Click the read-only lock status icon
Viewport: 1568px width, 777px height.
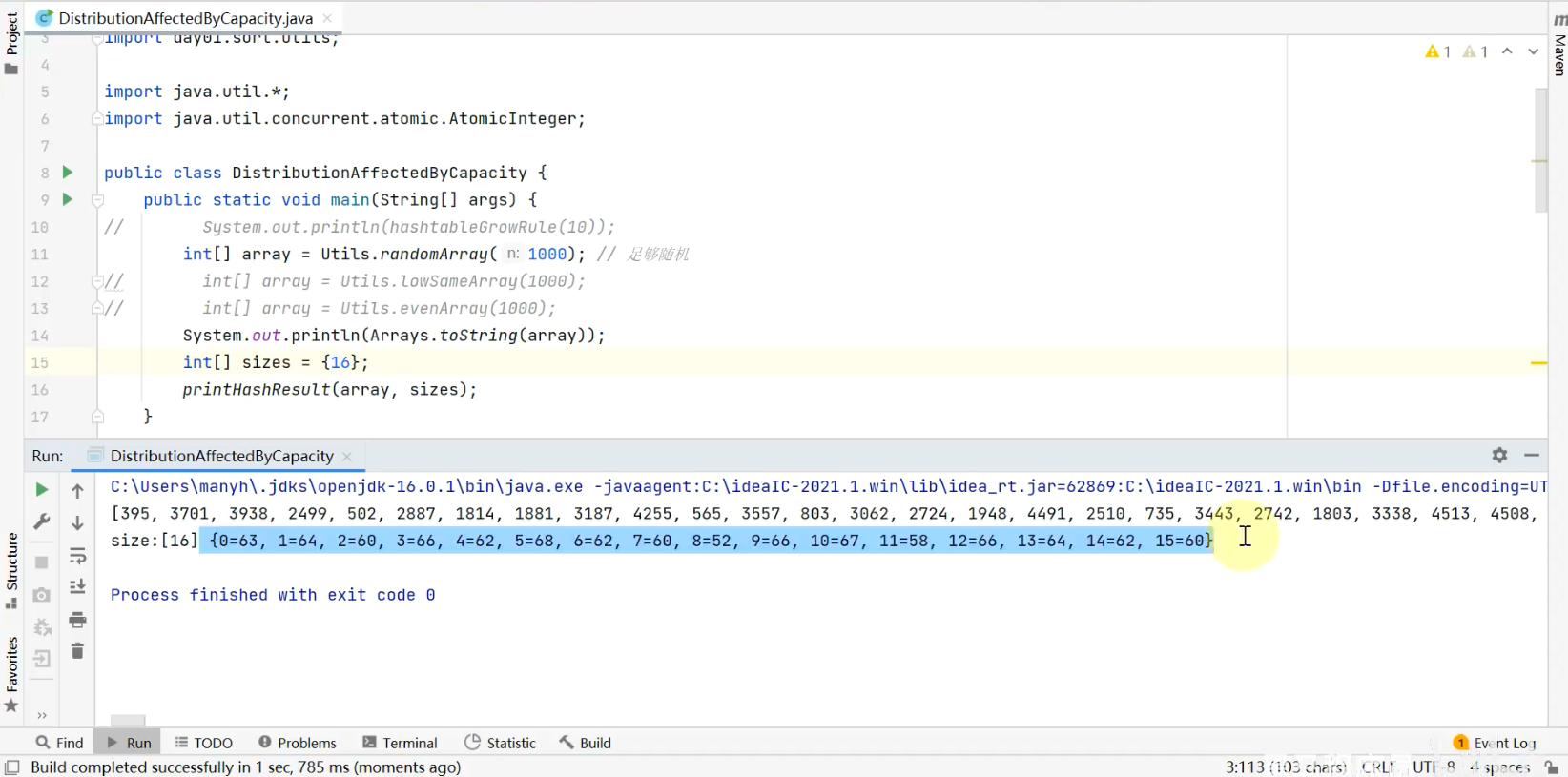1552,767
